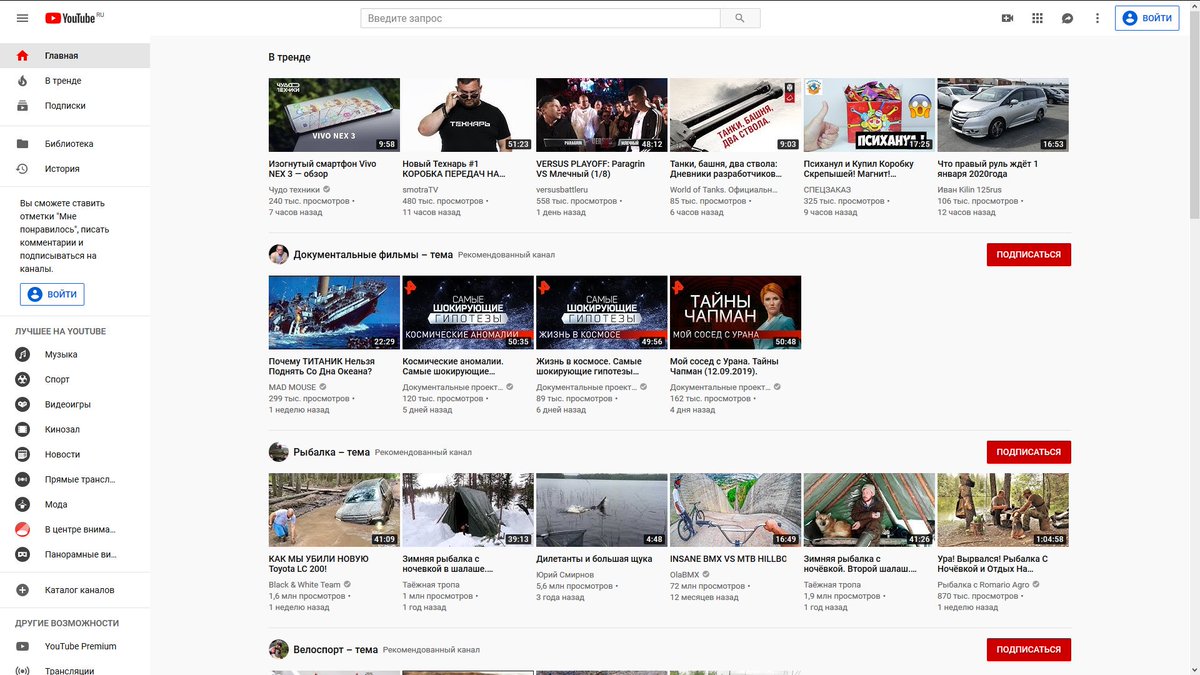Click the search magnifier button

(740, 18)
